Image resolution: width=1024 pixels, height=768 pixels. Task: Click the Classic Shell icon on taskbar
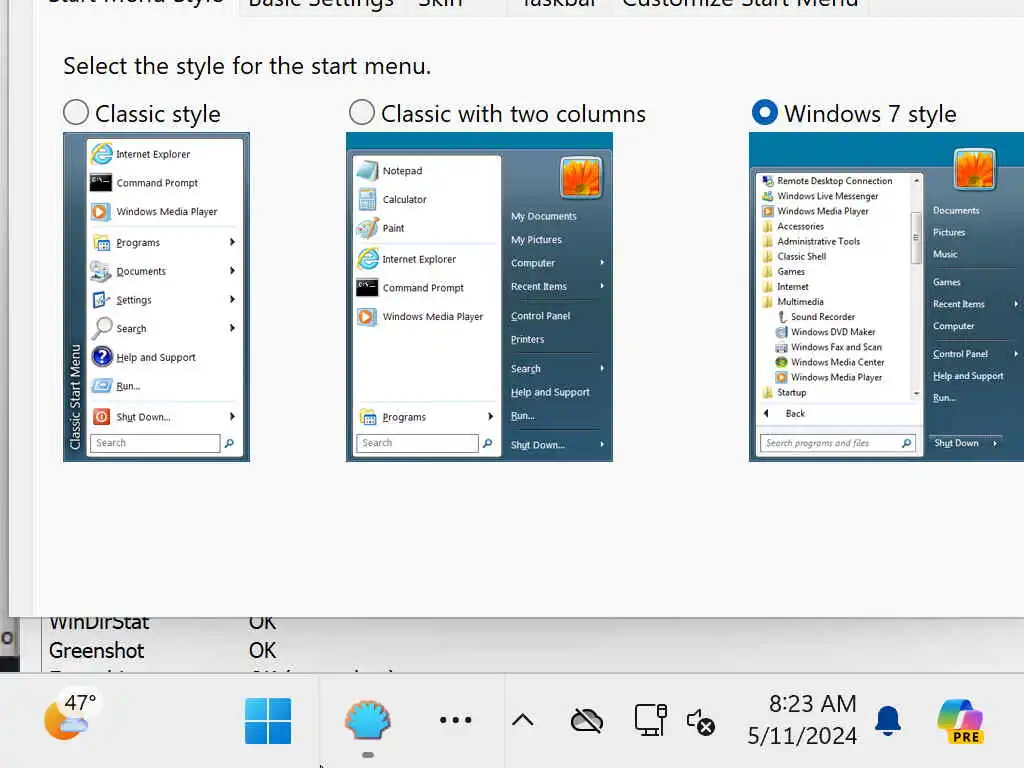pyautogui.click(x=368, y=721)
